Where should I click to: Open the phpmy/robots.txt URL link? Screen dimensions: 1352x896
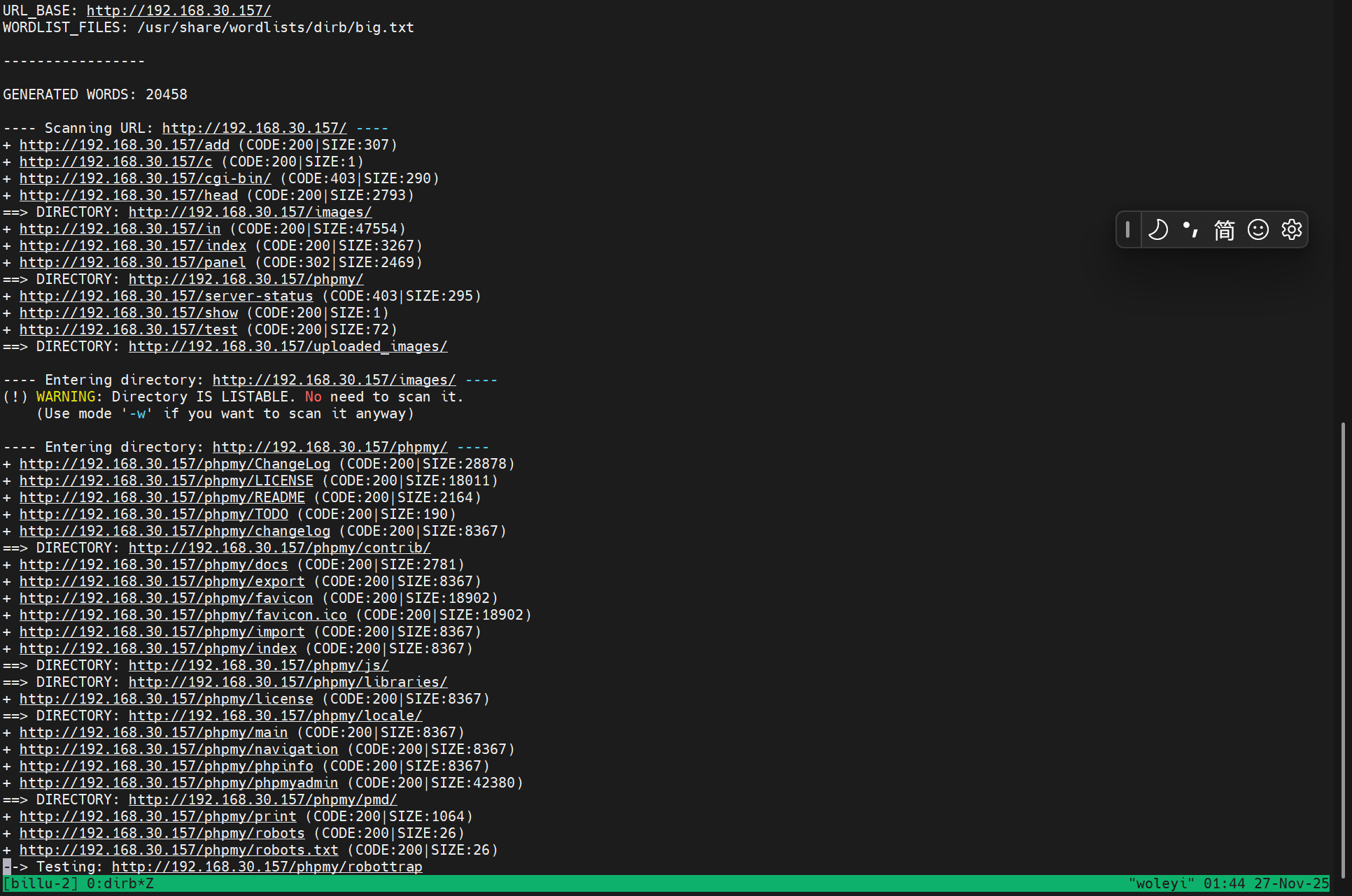coord(178,850)
